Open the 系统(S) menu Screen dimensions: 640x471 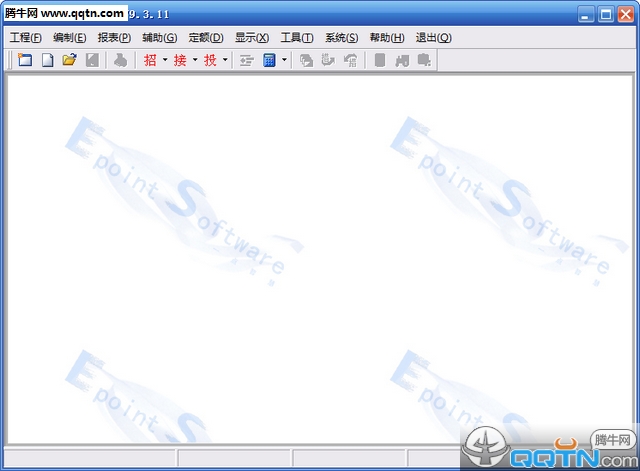pos(342,38)
